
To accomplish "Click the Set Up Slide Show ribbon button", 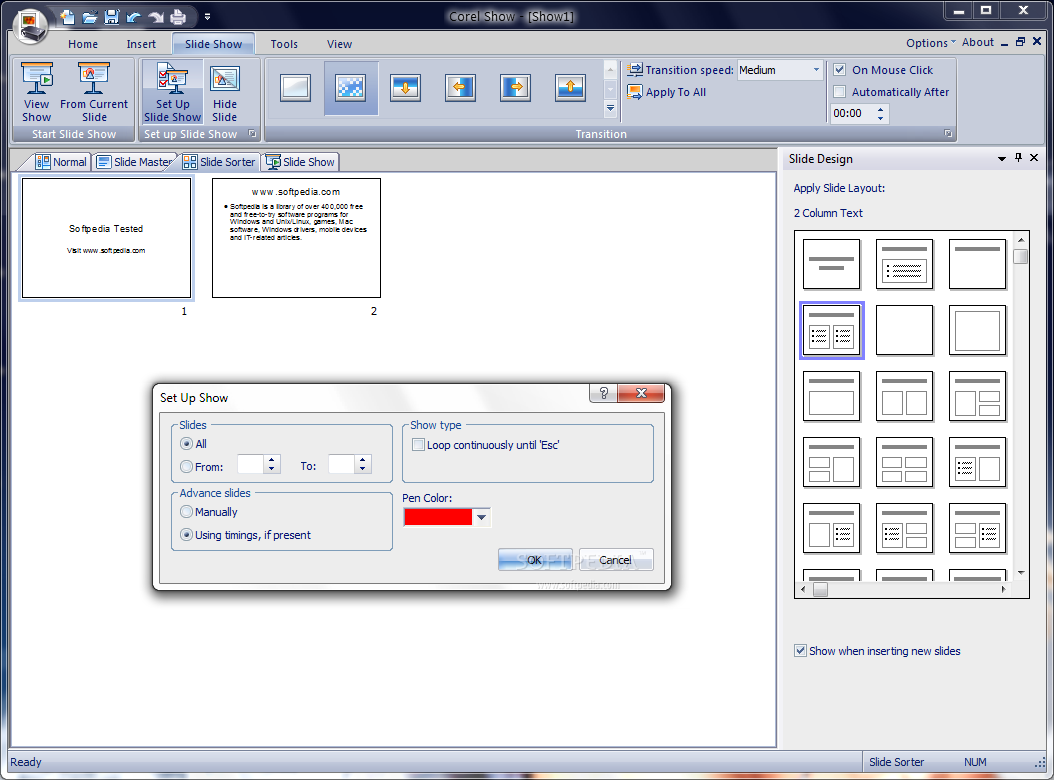I will click(172, 92).
